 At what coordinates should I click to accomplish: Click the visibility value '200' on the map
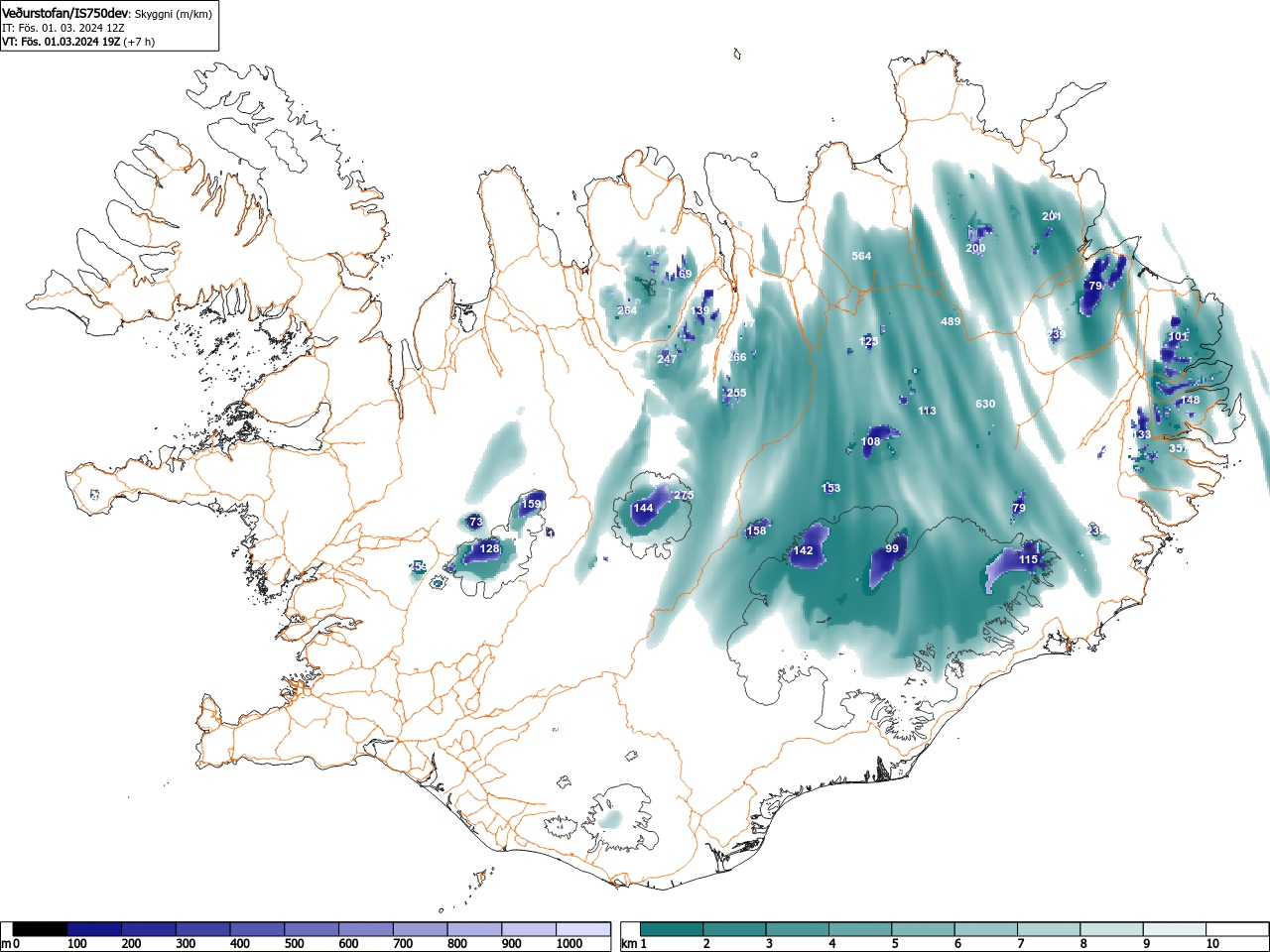(975, 248)
